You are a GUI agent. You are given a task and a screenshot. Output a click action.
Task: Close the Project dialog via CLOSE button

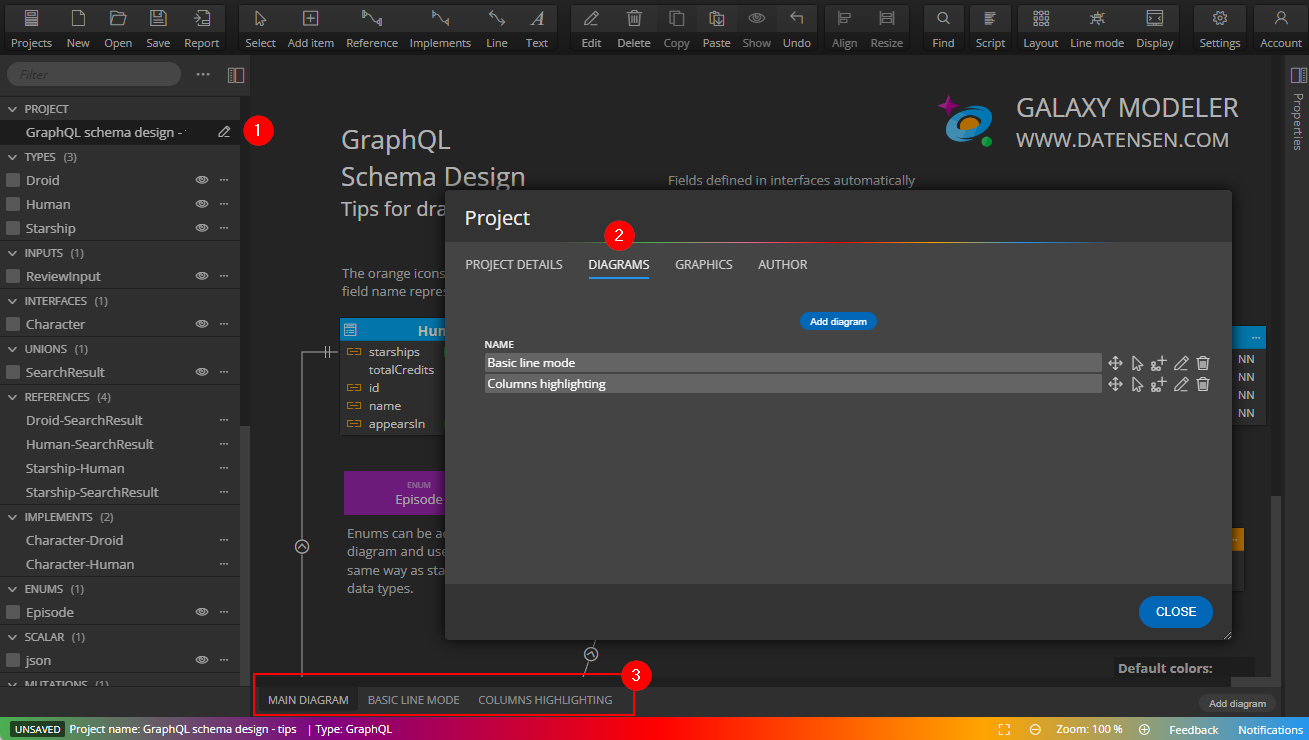coord(1175,611)
